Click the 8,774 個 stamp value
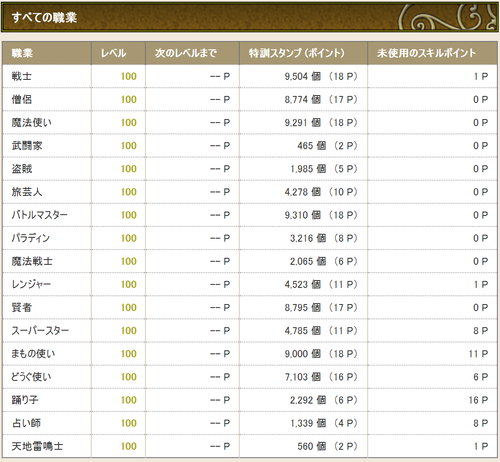 pos(303,99)
